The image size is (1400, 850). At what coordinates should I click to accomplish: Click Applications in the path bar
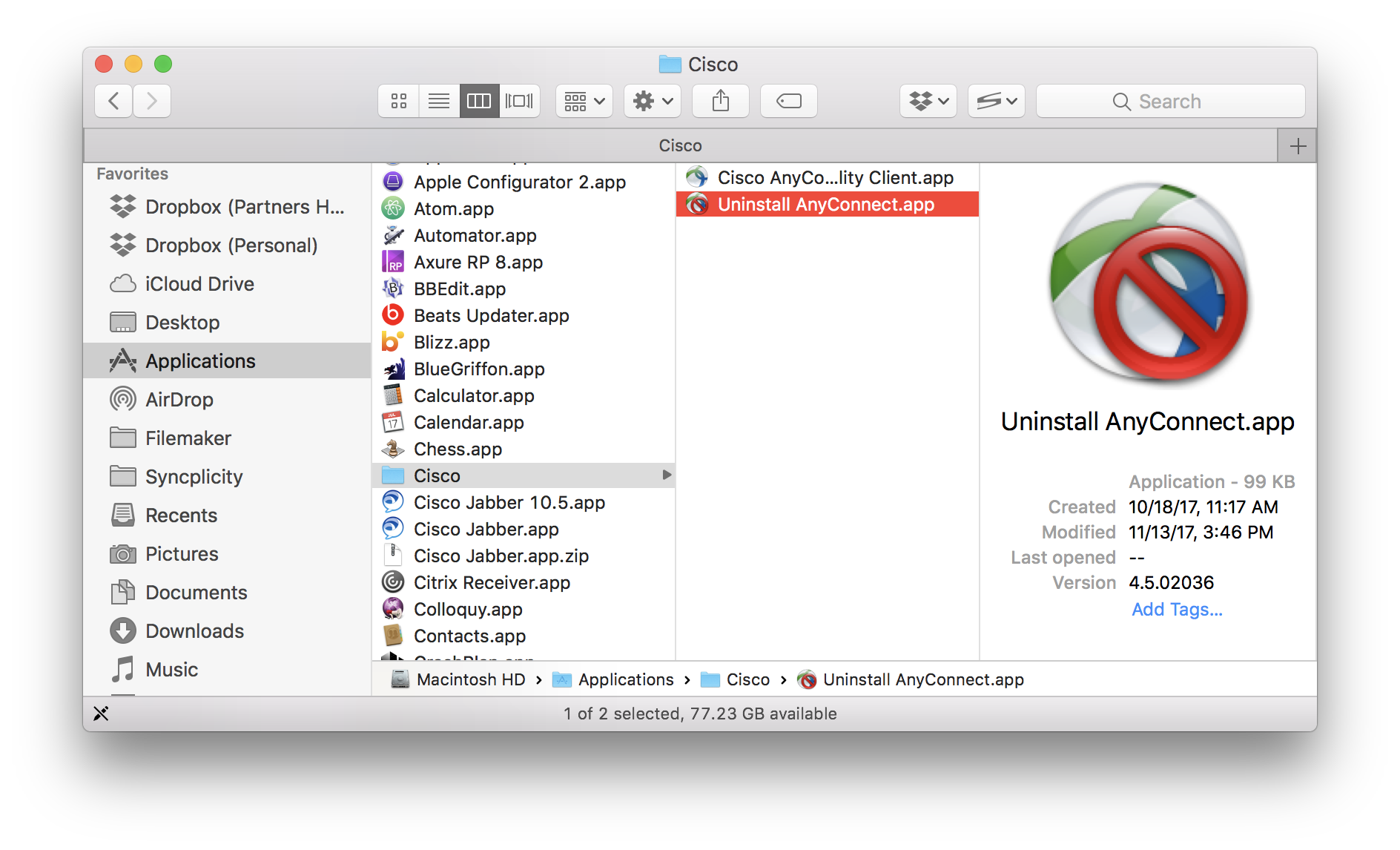[614, 679]
